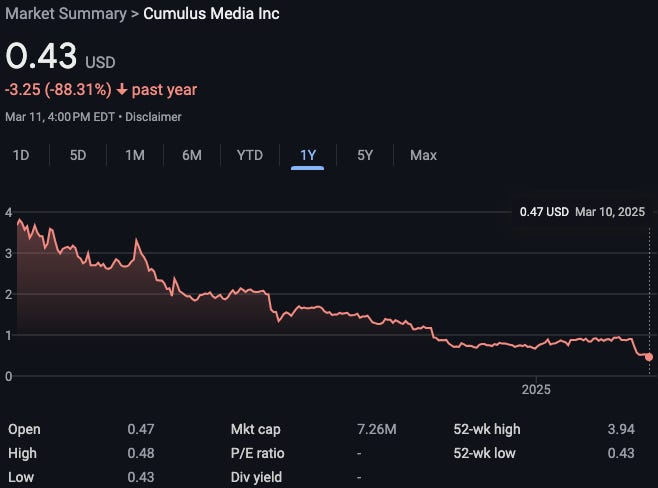
Task: Click the 52-wk high label
Action: coord(487,429)
